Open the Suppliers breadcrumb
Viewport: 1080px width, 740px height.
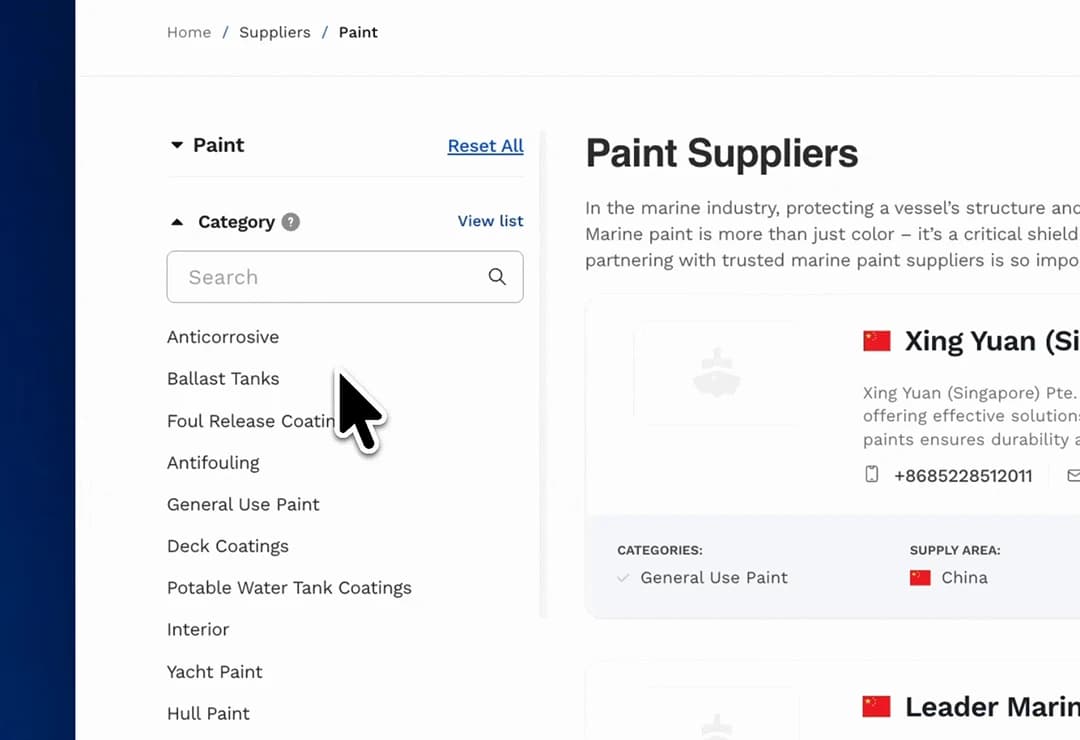275,32
